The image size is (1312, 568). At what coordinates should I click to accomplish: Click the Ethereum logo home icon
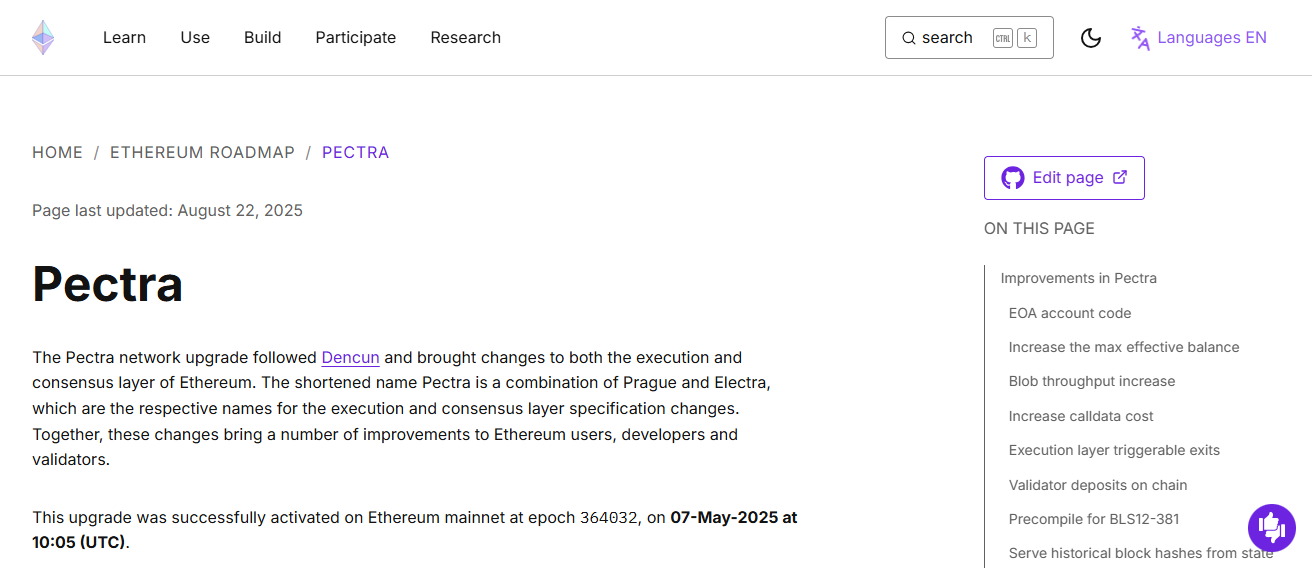(43, 38)
